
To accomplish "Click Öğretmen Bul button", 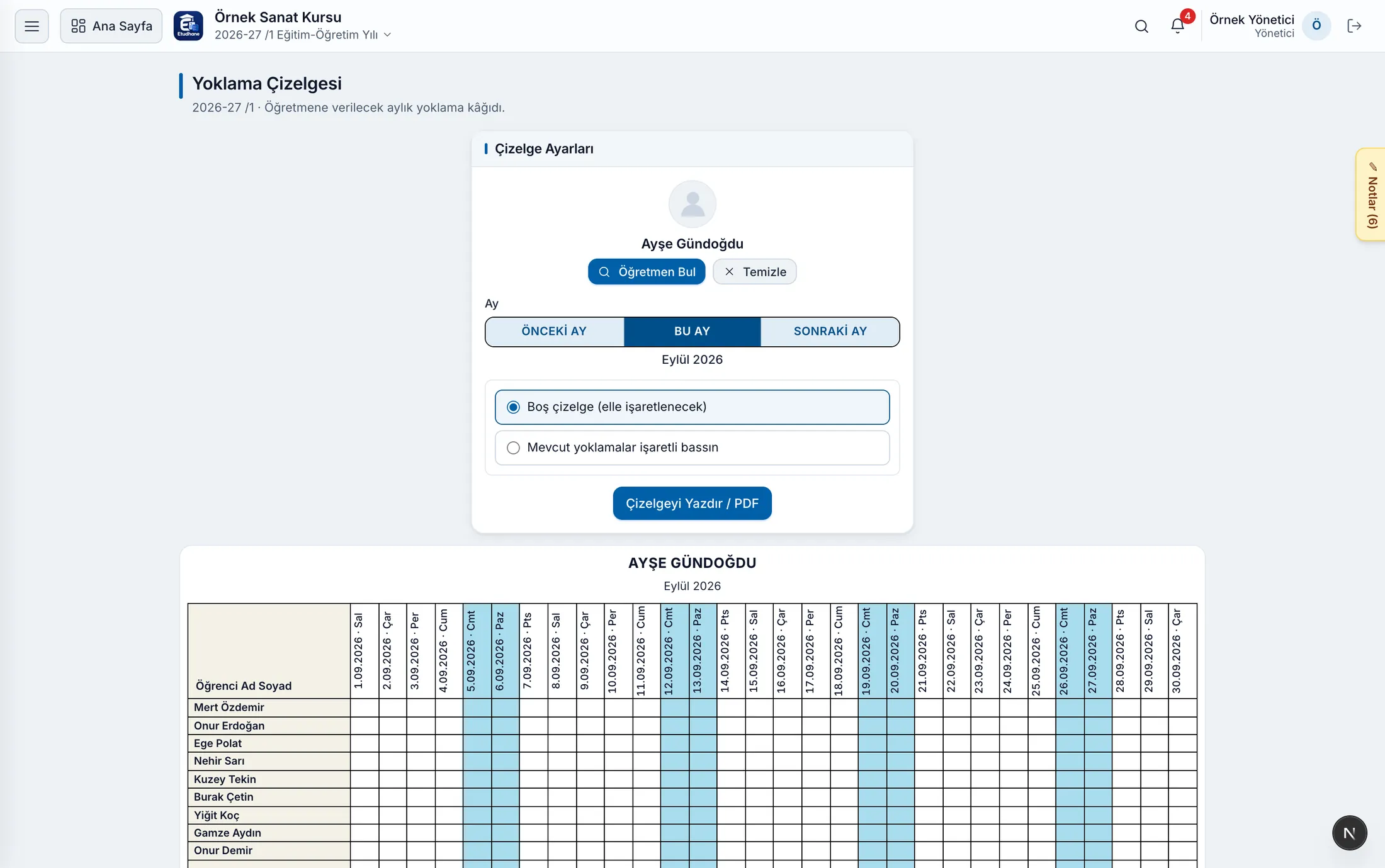I will (647, 272).
